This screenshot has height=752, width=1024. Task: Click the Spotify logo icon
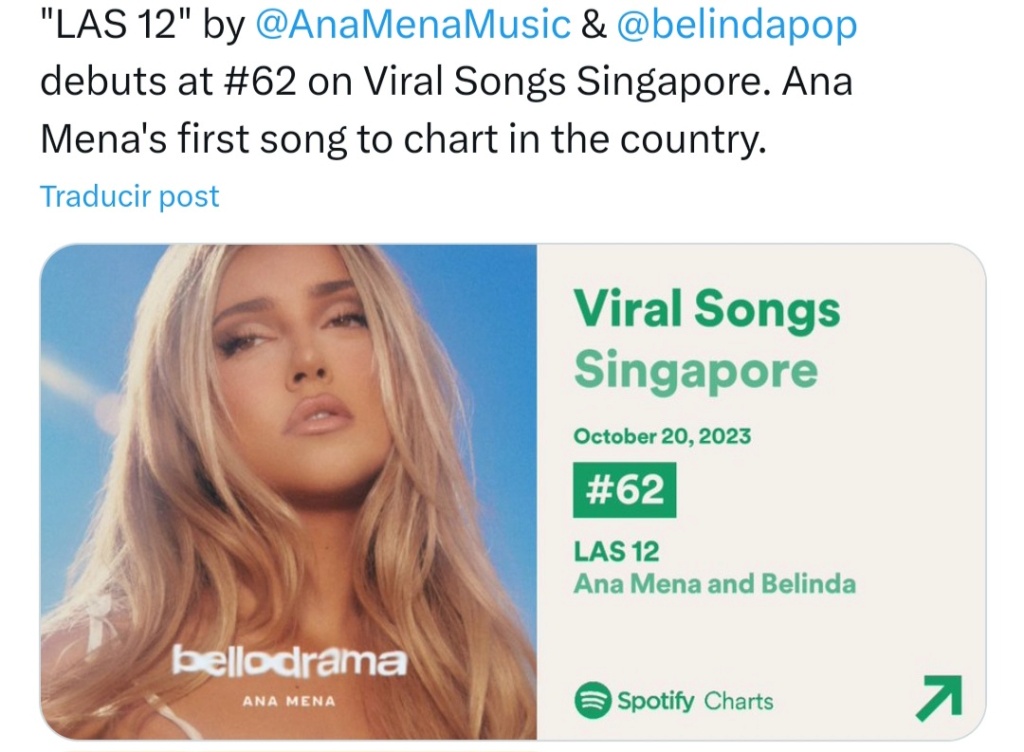click(x=592, y=700)
